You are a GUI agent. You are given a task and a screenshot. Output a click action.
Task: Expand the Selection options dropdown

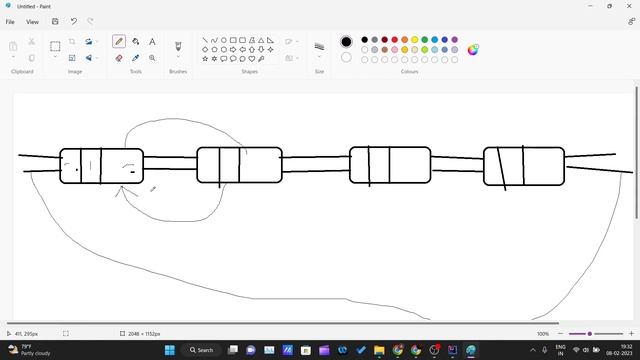coord(55,57)
